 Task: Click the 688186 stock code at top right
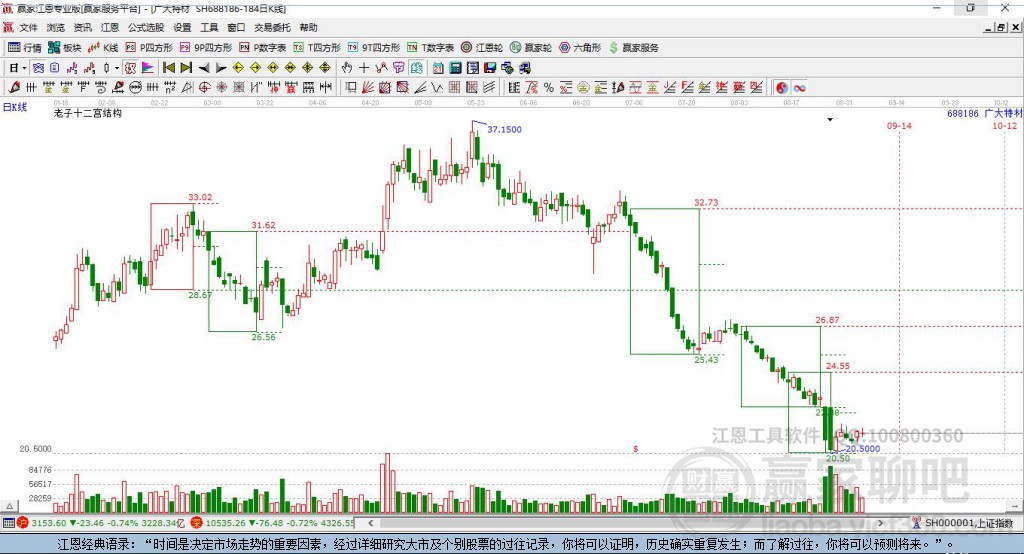point(963,114)
